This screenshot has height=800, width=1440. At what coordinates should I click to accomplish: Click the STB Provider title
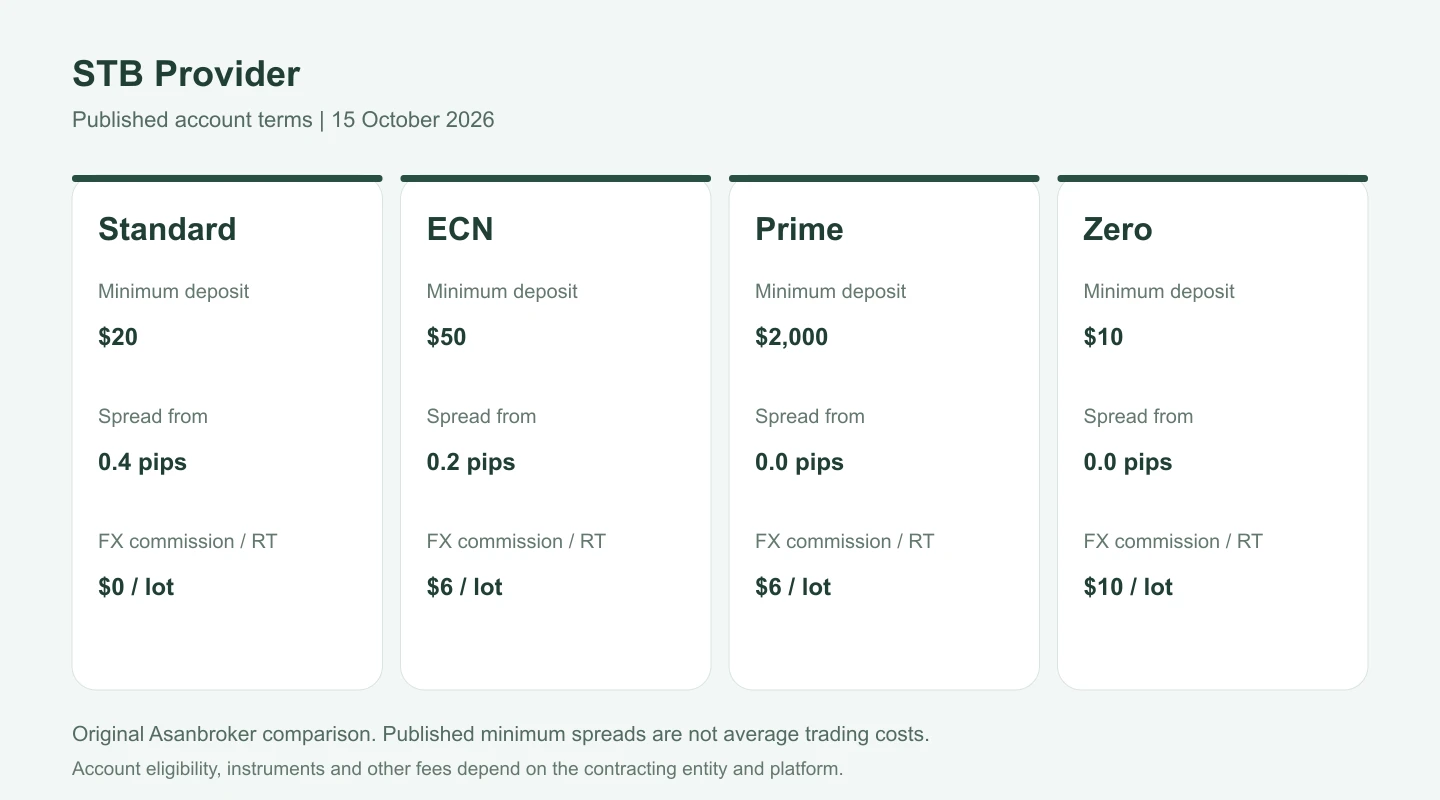click(x=186, y=74)
